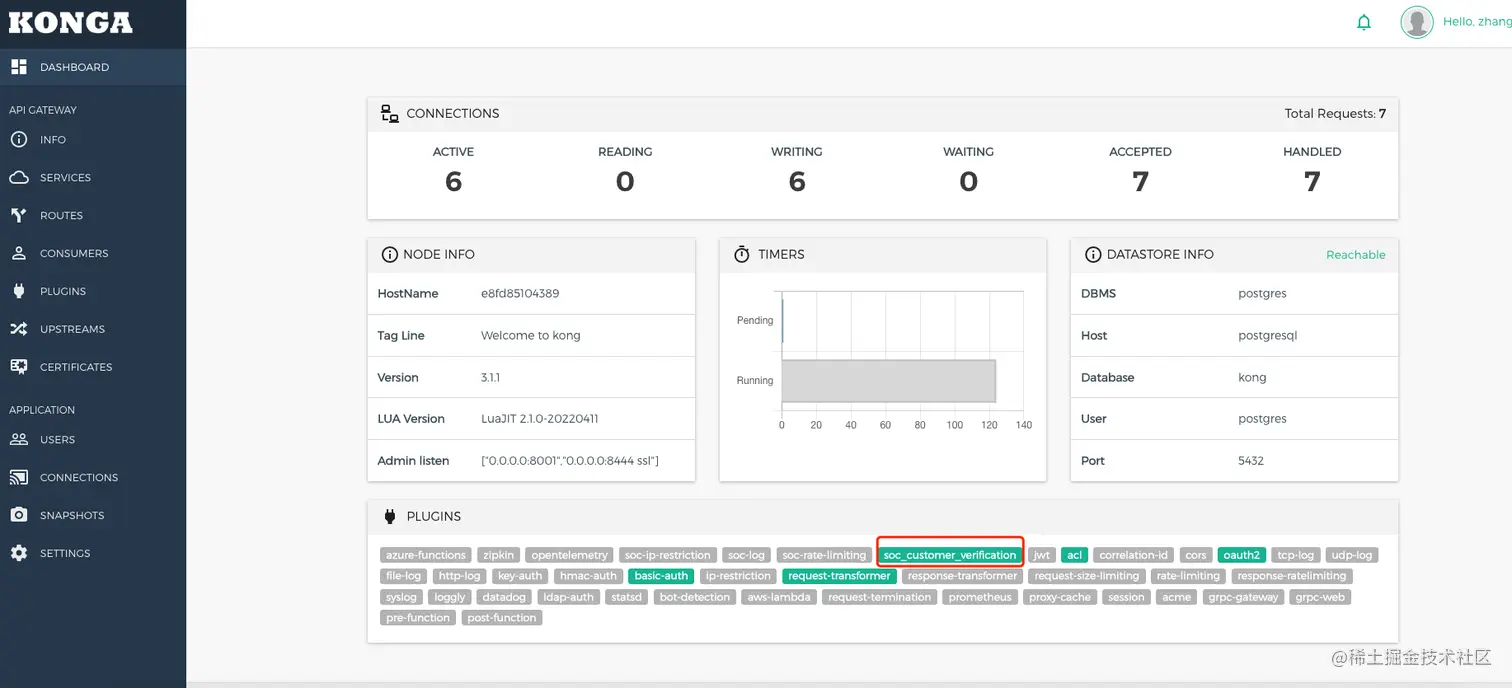The height and width of the screenshot is (688, 1512).
Task: Select the Services cloud icon
Action: point(18,178)
